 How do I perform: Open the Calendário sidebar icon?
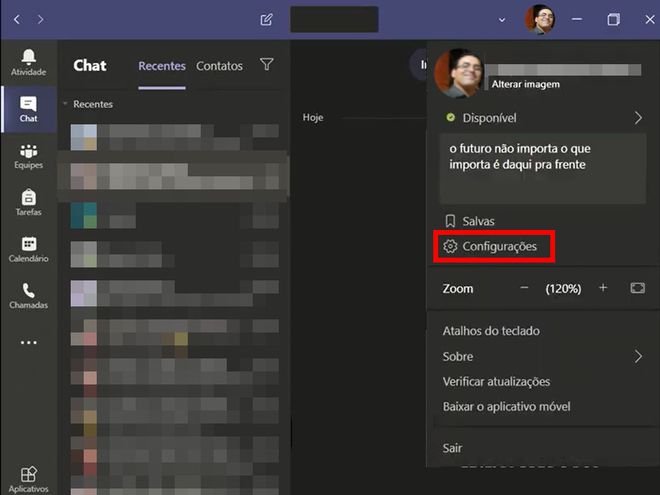29,249
